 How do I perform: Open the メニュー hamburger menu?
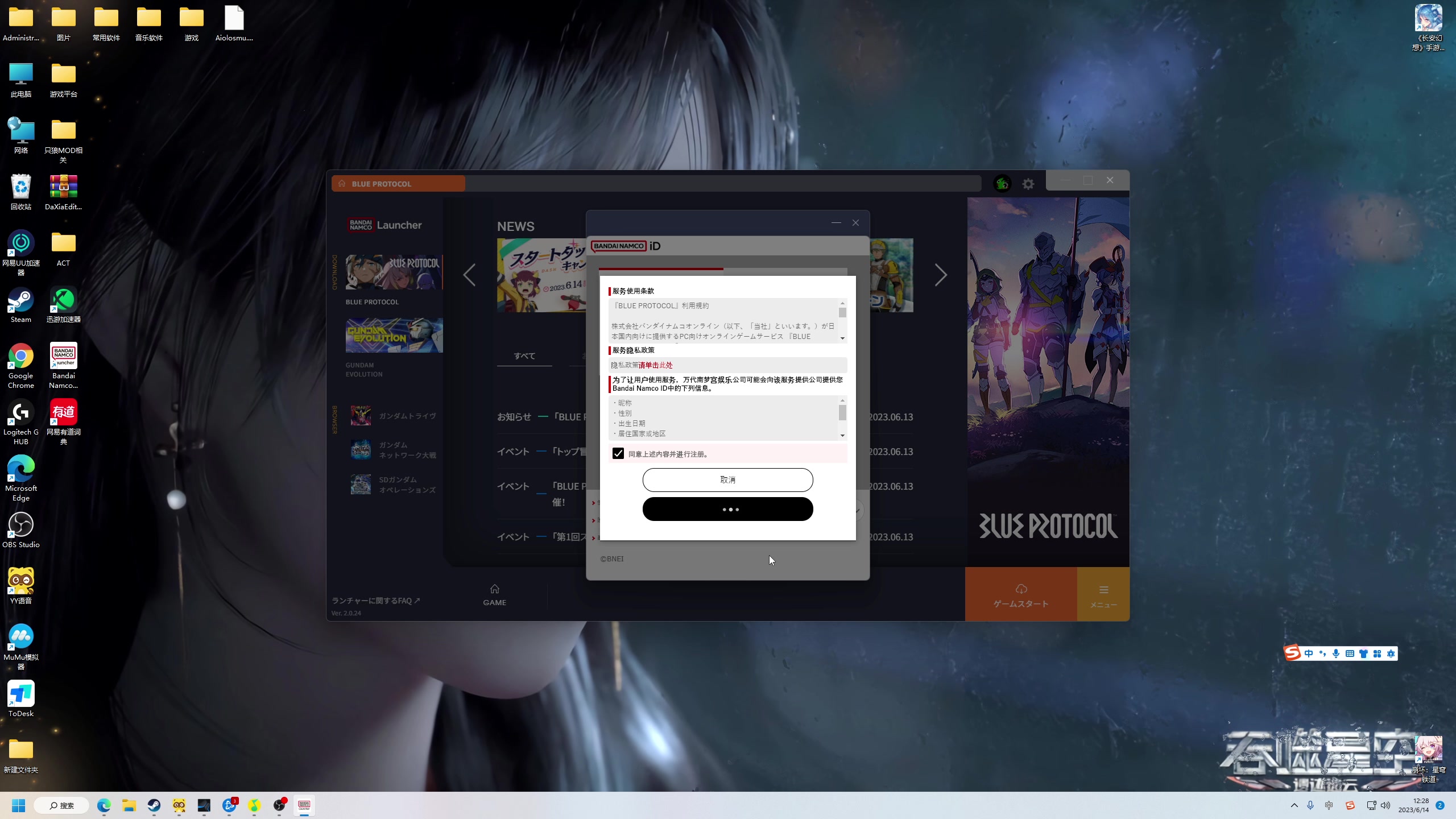(x=1103, y=594)
